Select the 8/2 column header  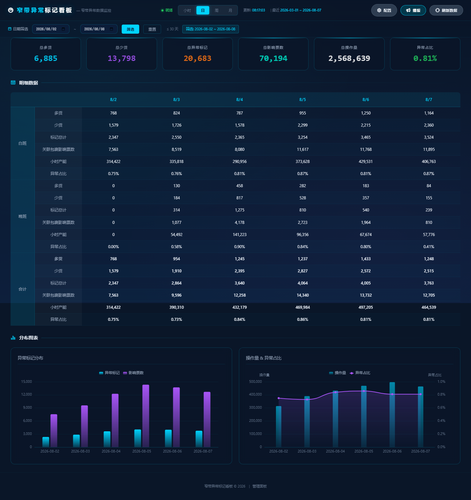pyautogui.click(x=113, y=100)
